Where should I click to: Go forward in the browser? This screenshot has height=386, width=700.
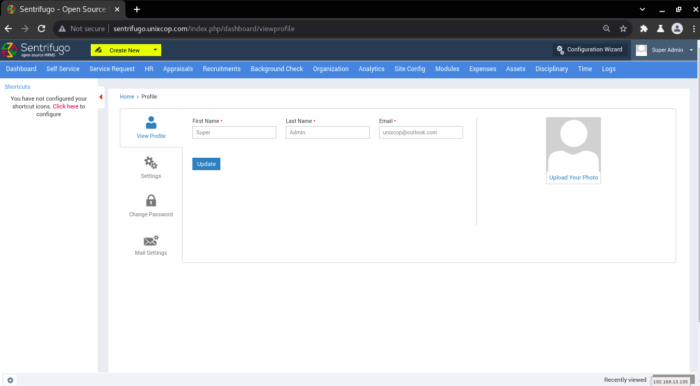tap(25, 29)
